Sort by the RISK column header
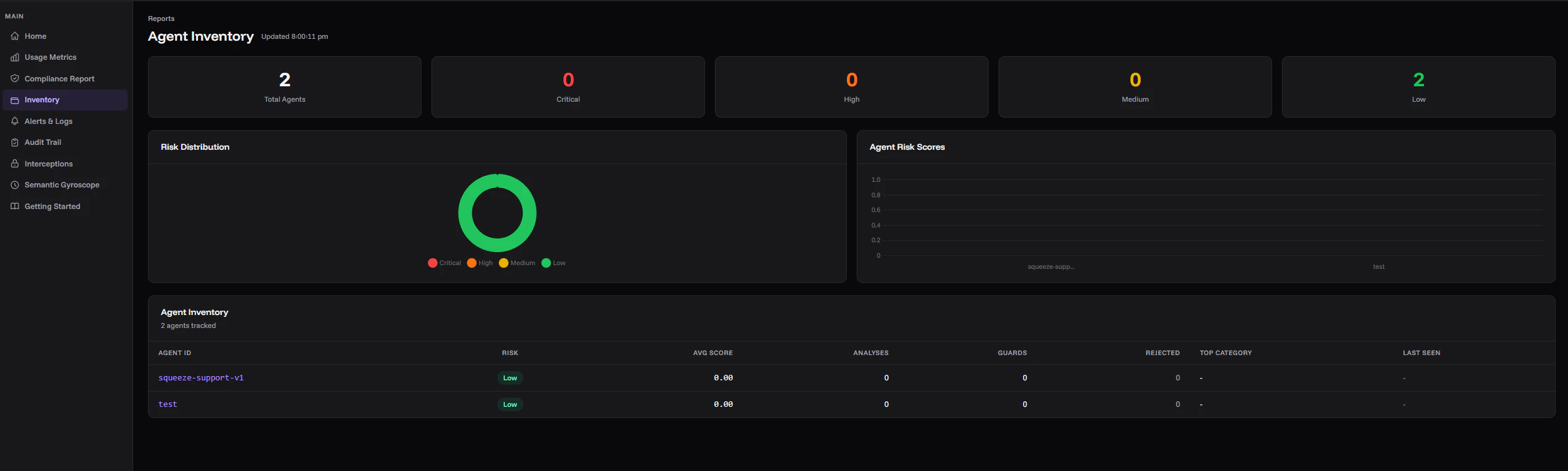 510,353
